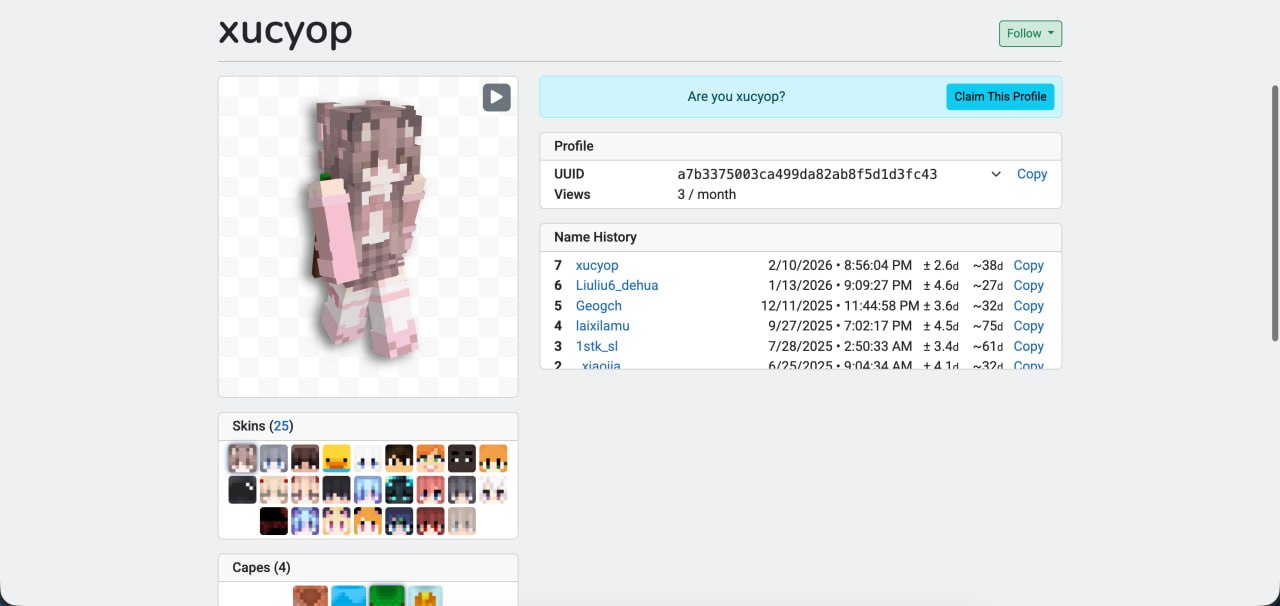The image size is (1280, 606).
Task: Choose the orange-haired skin with green eyes
Action: coord(430,459)
